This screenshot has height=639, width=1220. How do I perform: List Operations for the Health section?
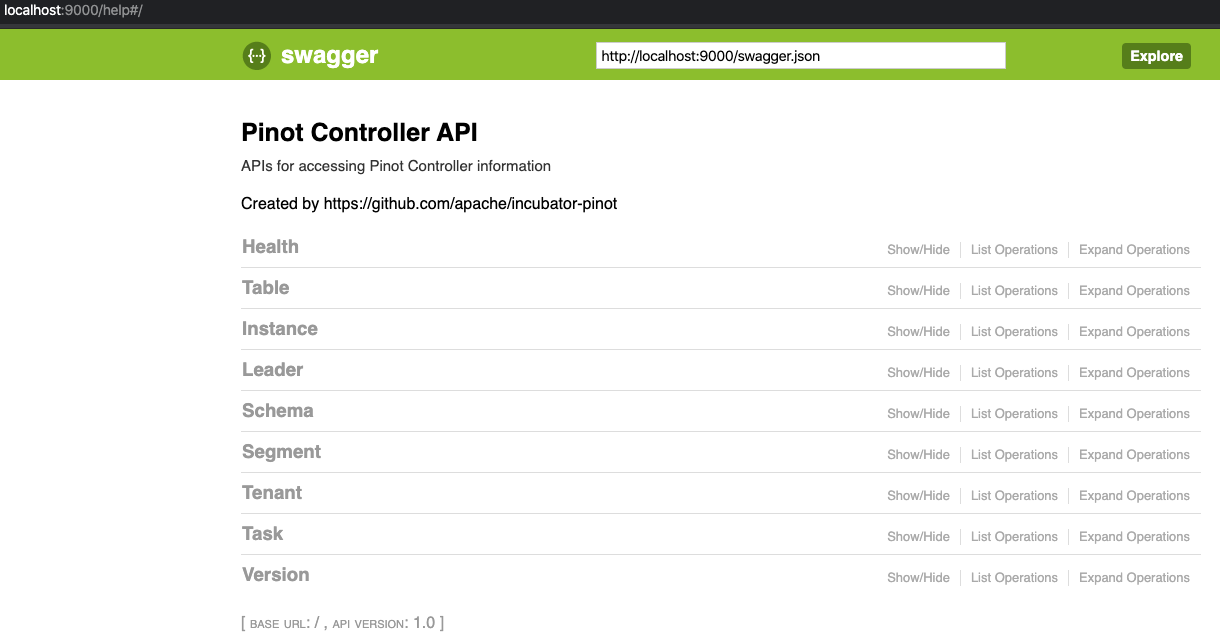pos(1014,250)
